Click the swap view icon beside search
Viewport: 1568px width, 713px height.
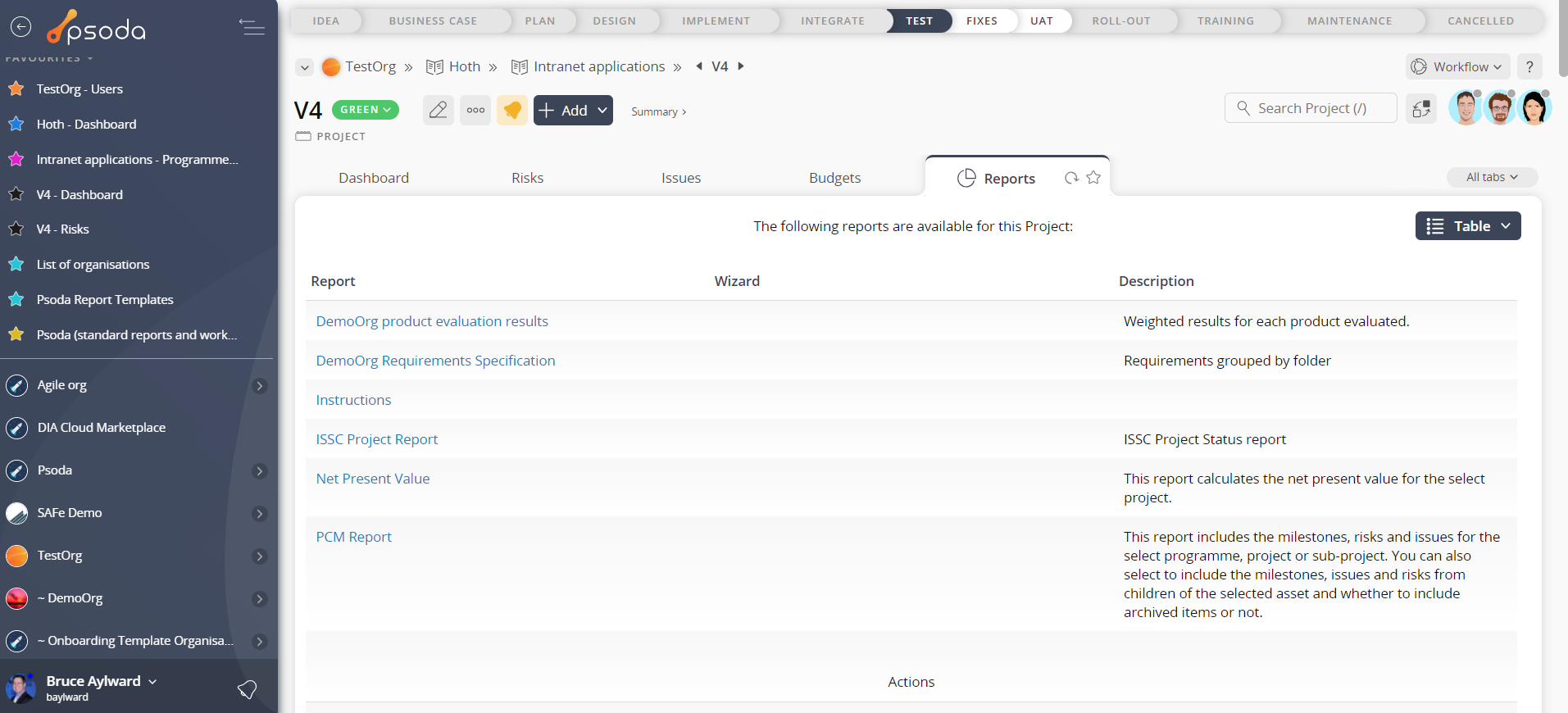tap(1421, 108)
